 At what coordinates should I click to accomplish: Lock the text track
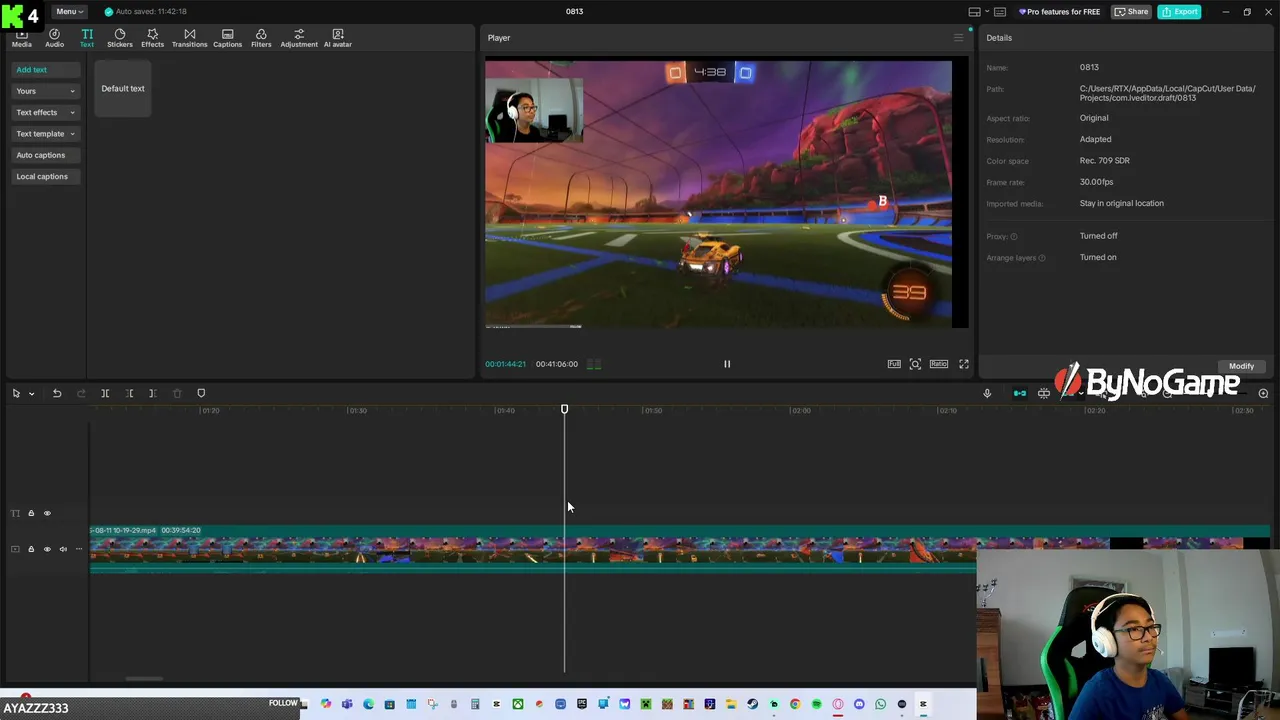(x=31, y=513)
